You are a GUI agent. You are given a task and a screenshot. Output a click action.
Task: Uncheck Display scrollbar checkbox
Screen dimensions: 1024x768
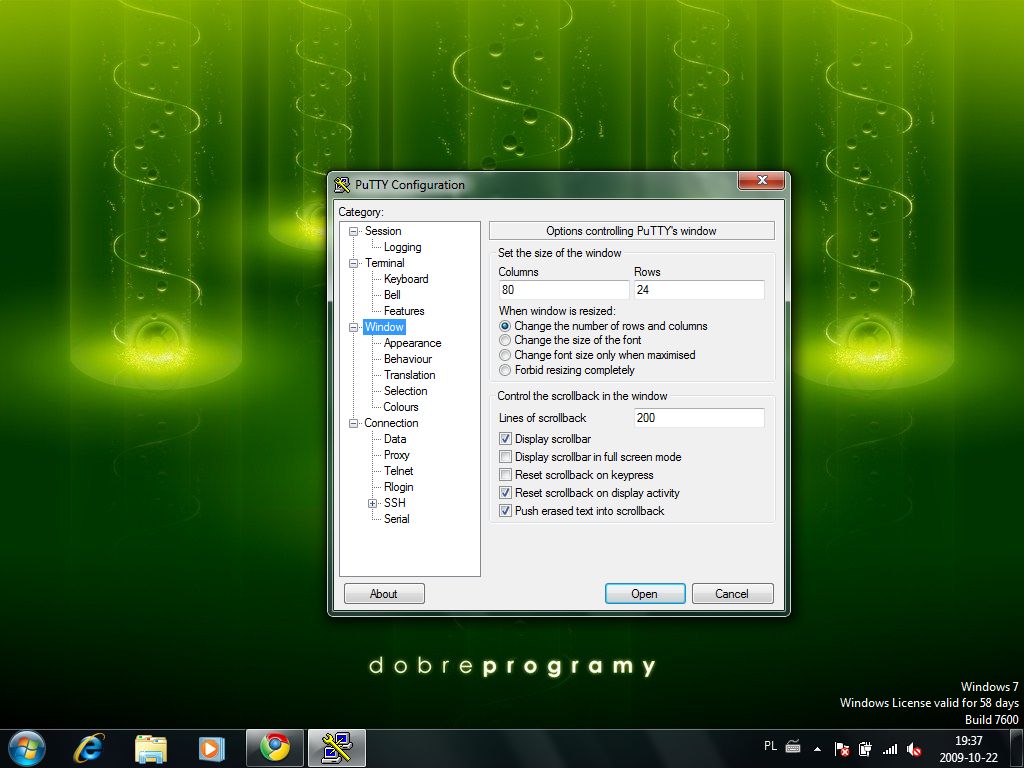(x=505, y=439)
